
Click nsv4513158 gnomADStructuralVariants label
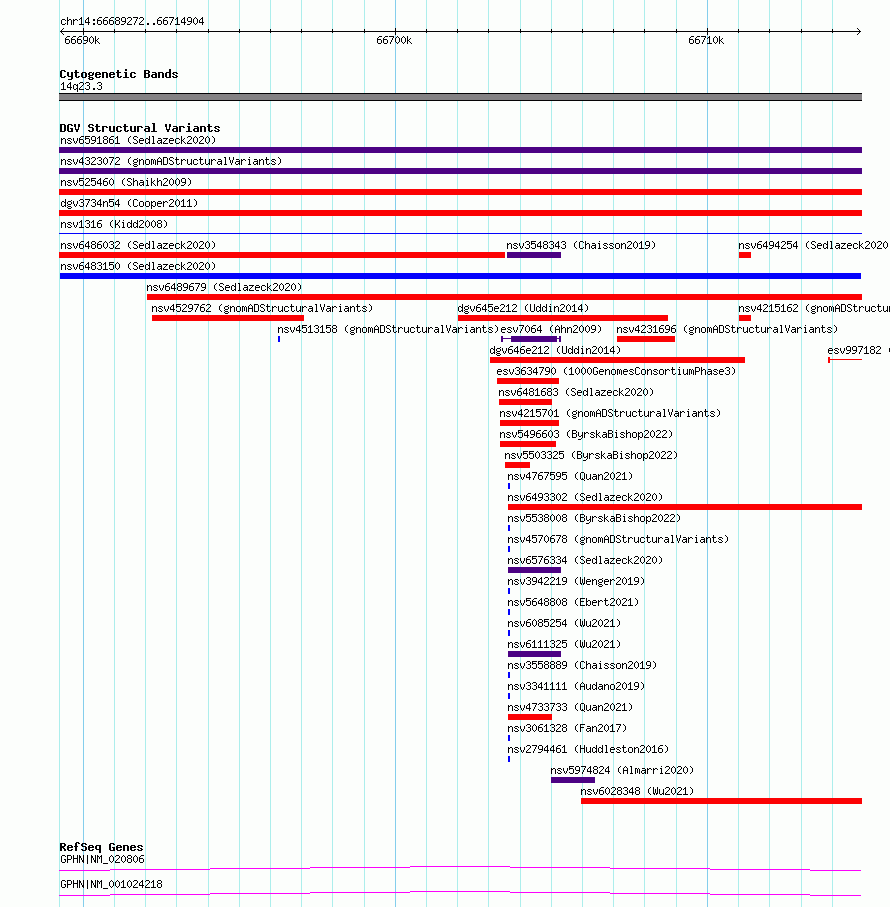[388, 329]
